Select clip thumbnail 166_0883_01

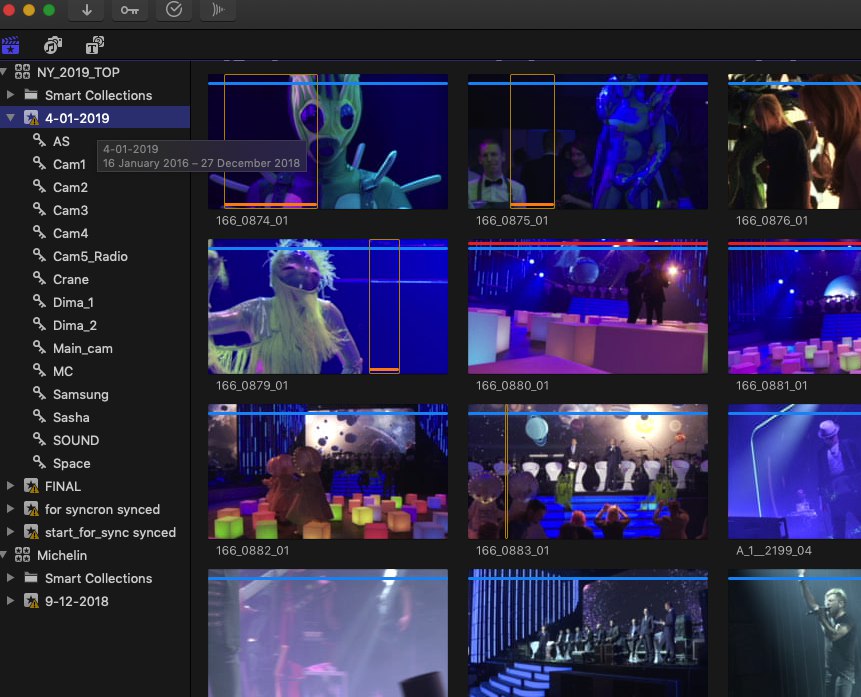(588, 471)
